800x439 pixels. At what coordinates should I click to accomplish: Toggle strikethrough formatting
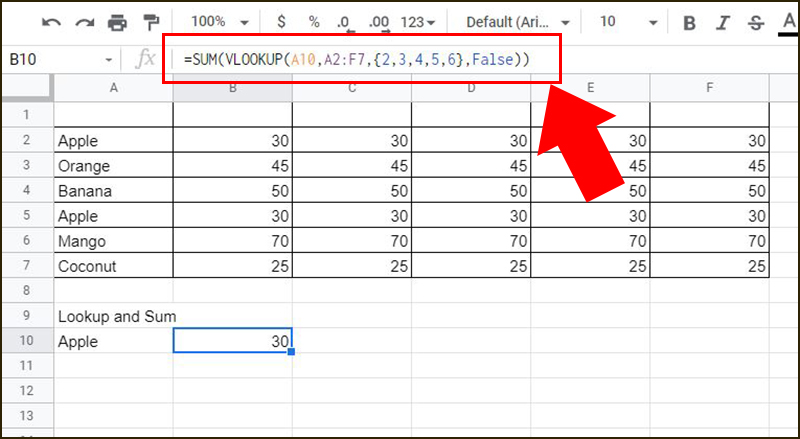tap(756, 22)
